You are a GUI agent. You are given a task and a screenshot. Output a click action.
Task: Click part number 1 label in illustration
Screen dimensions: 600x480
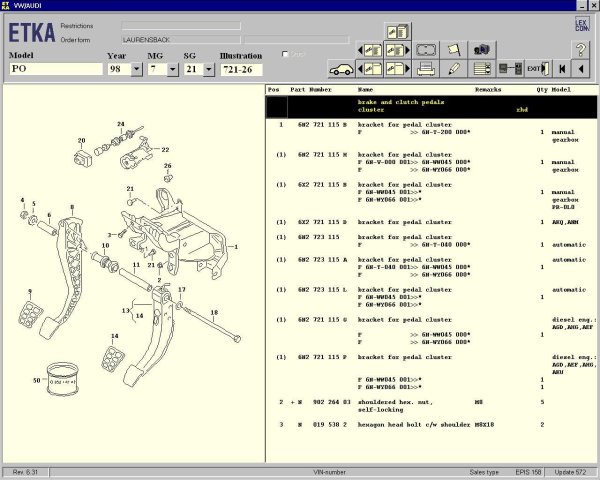coord(236,247)
